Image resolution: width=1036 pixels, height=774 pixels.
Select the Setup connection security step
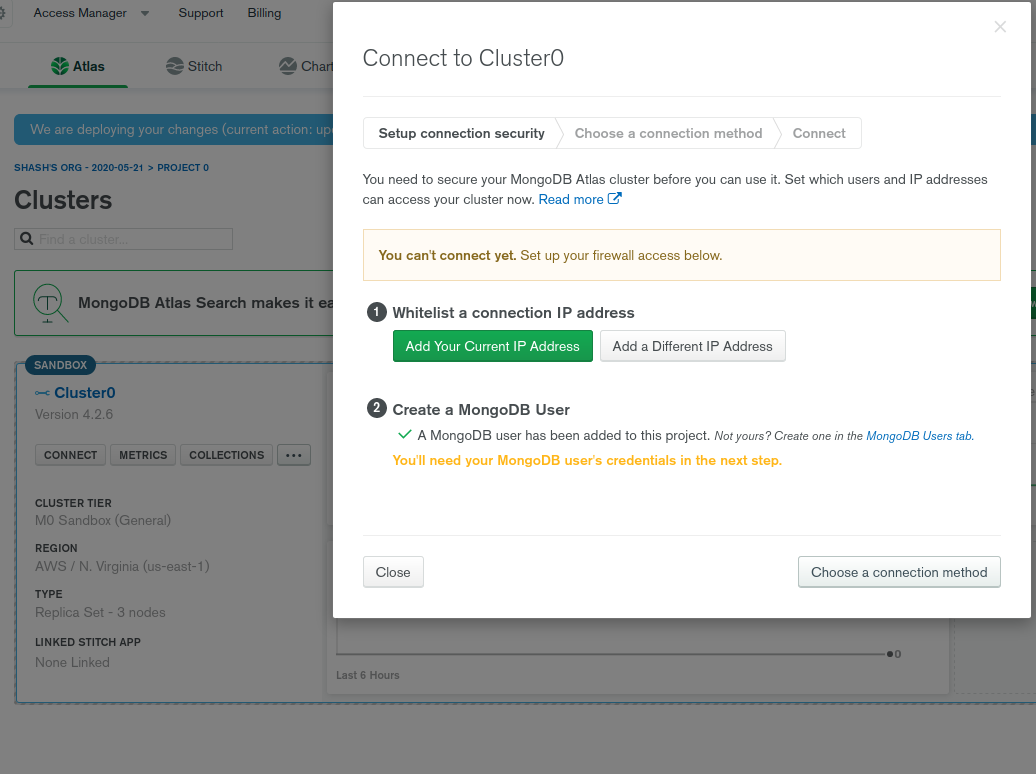461,133
